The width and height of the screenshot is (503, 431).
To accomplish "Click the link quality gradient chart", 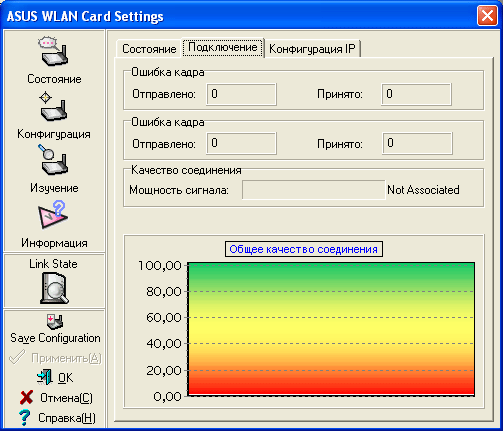I will point(331,329).
